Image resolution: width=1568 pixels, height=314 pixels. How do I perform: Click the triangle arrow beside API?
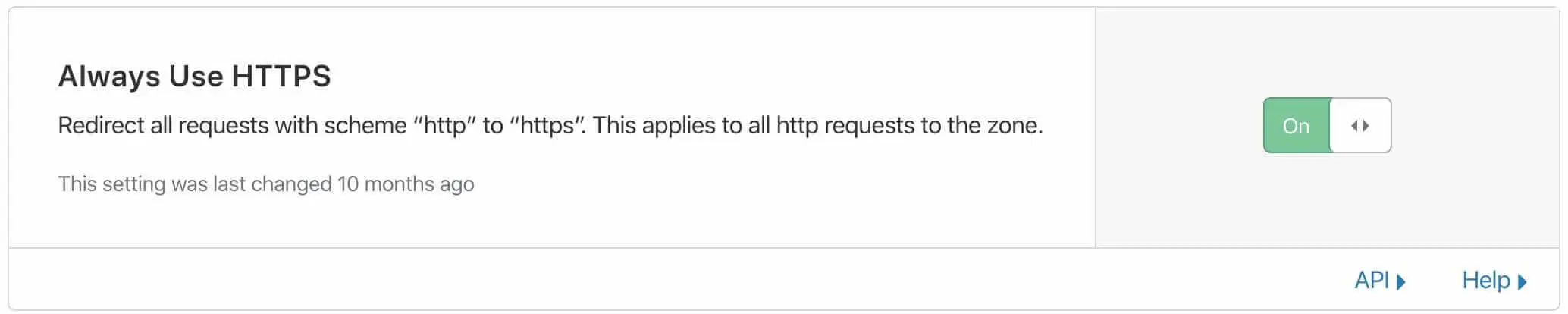click(x=1401, y=281)
